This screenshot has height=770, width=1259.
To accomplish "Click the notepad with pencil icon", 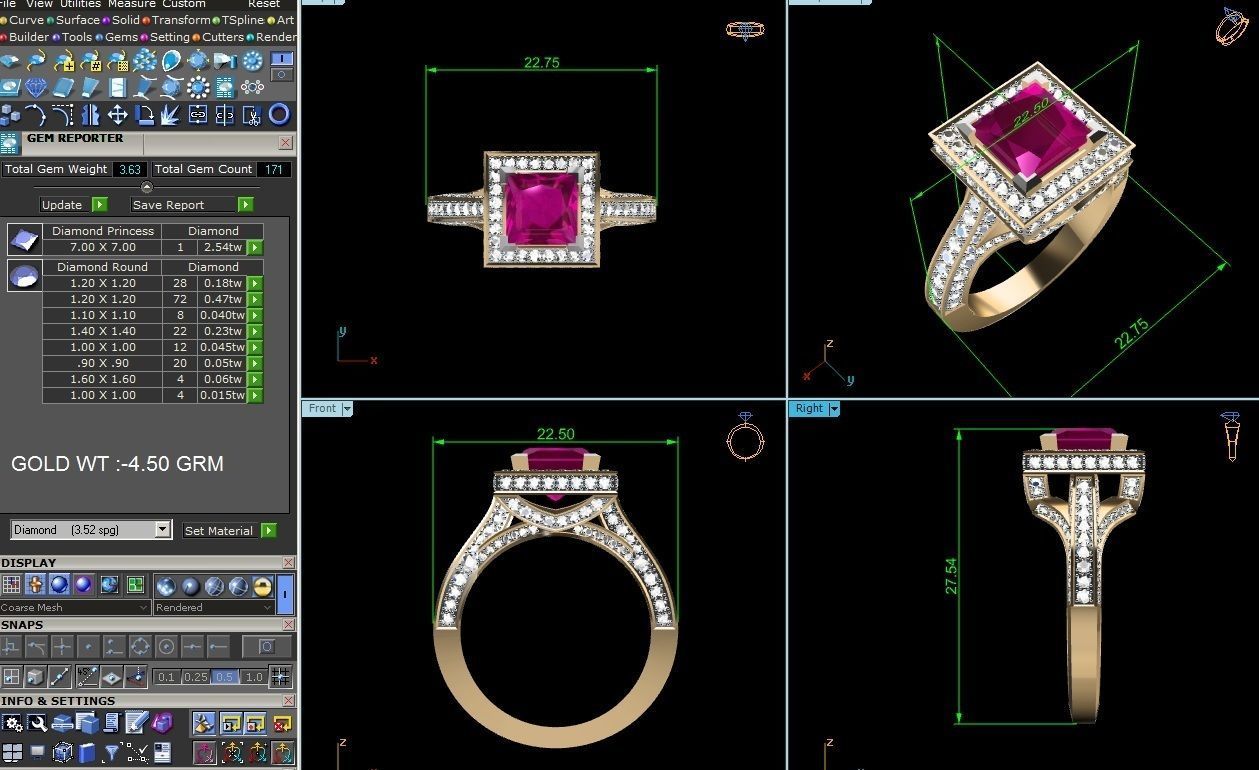I will coord(137,722).
